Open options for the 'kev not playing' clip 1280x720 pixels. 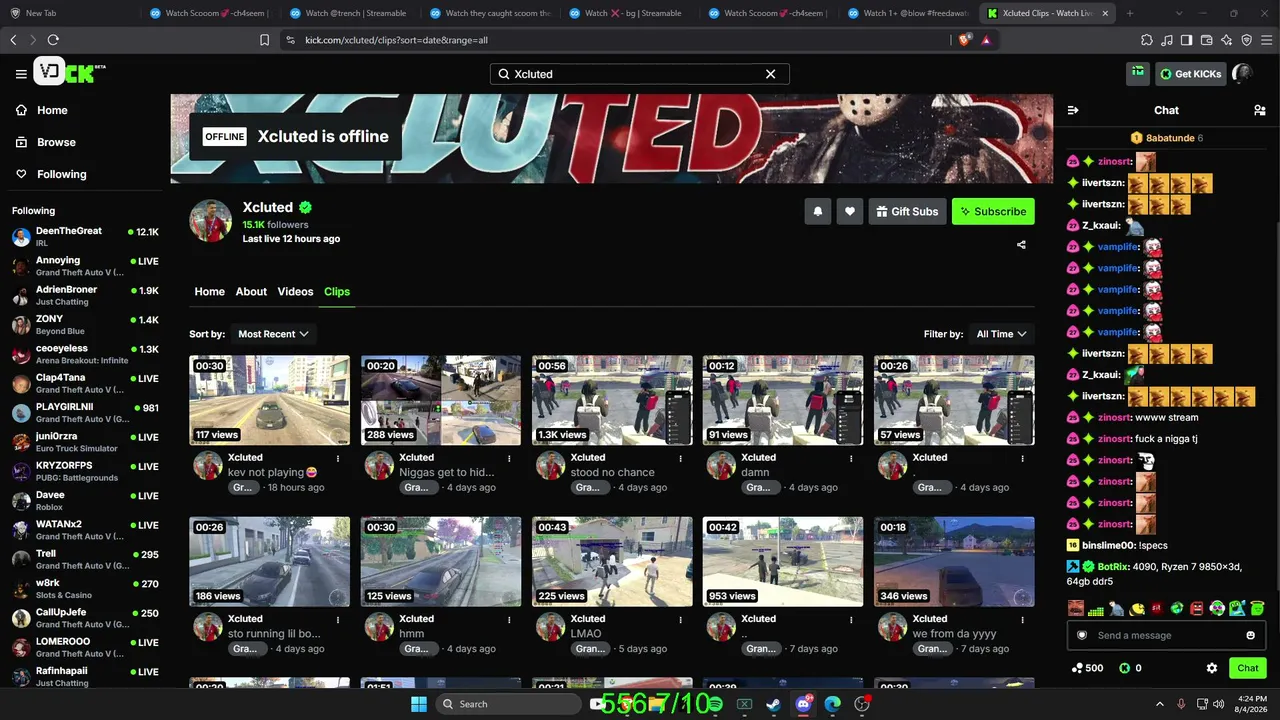(338, 458)
